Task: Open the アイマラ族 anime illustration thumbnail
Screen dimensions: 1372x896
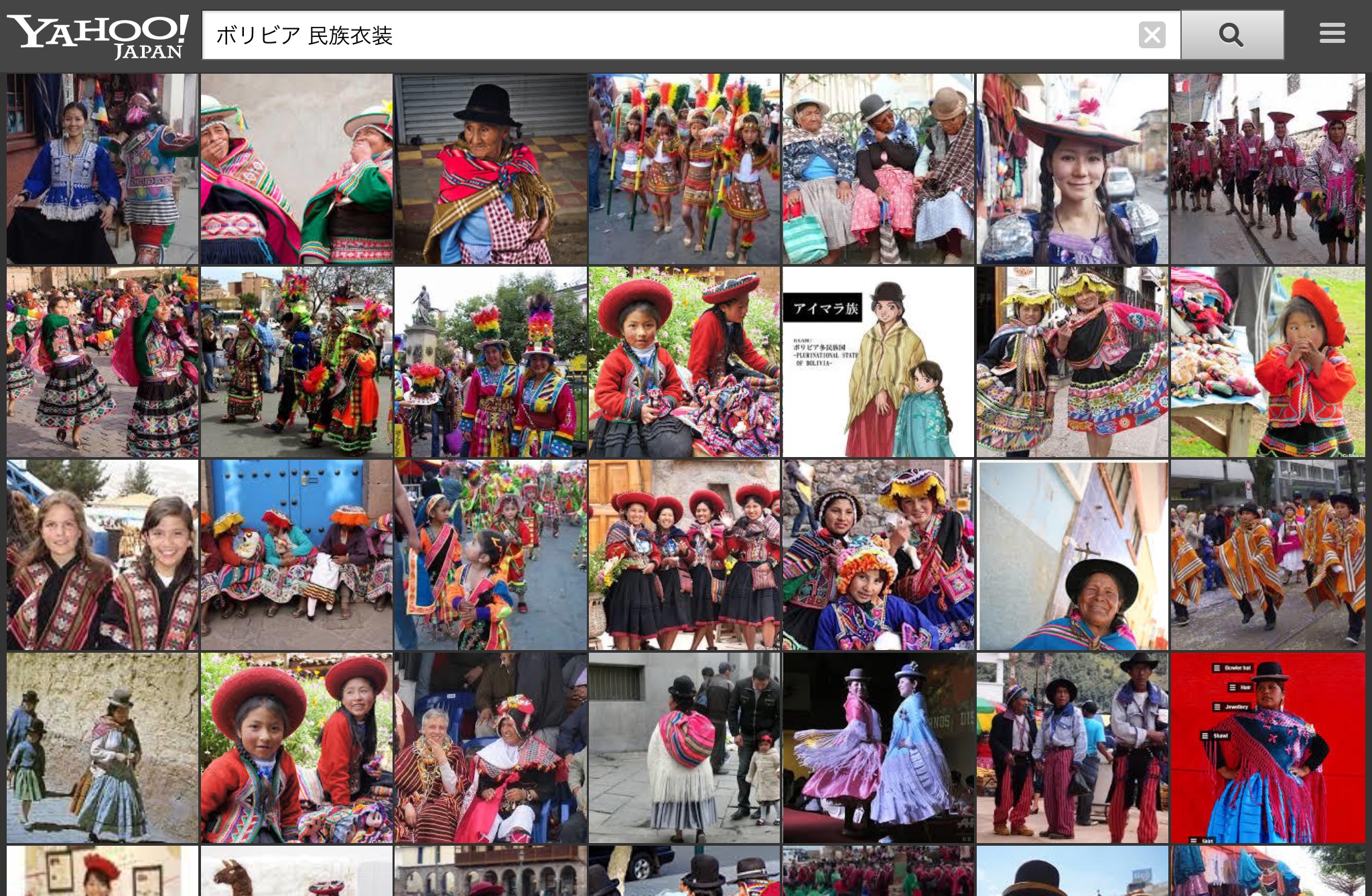Action: pyautogui.click(x=878, y=362)
